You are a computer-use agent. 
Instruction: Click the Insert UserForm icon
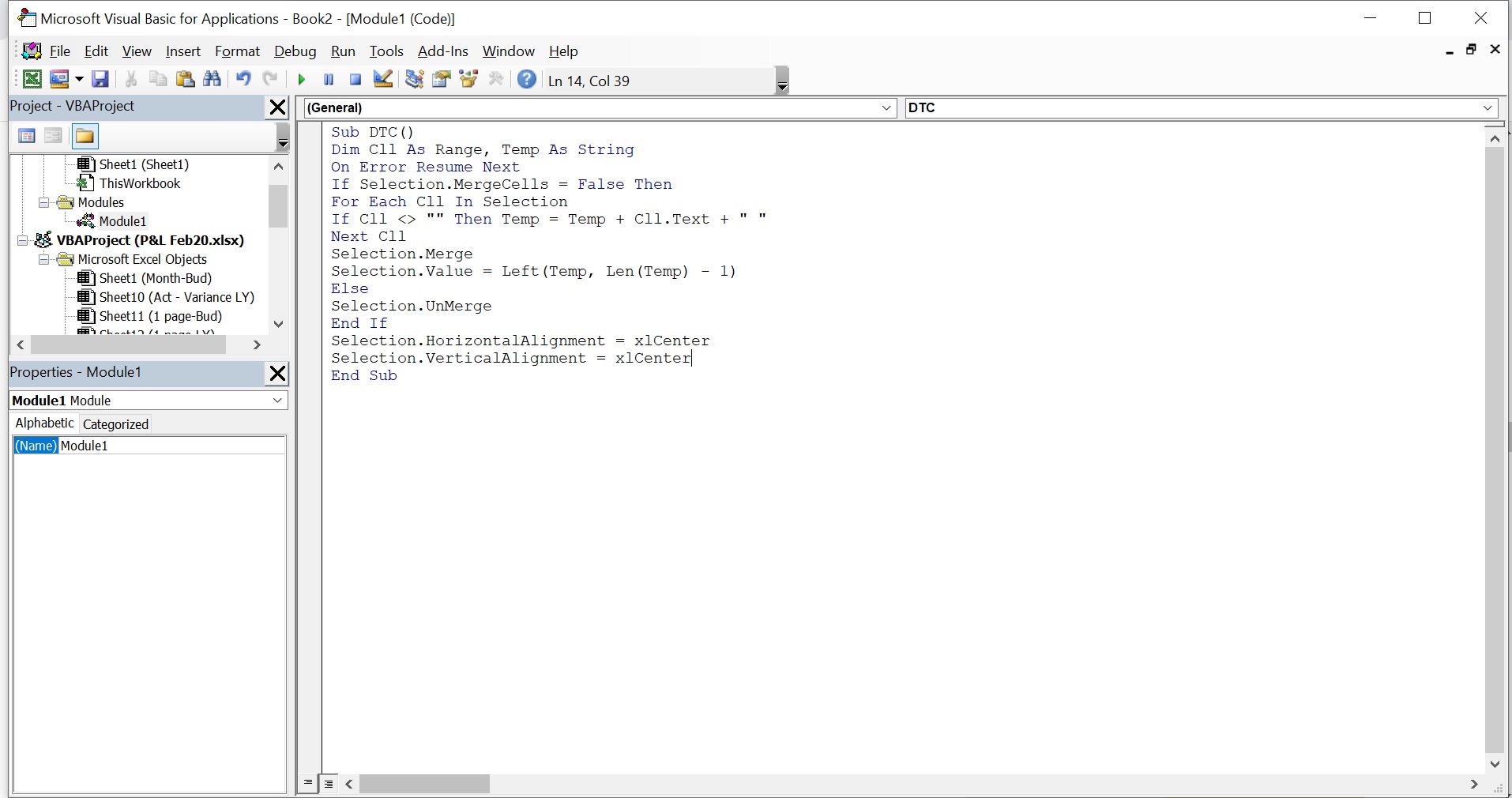pyautogui.click(x=59, y=79)
